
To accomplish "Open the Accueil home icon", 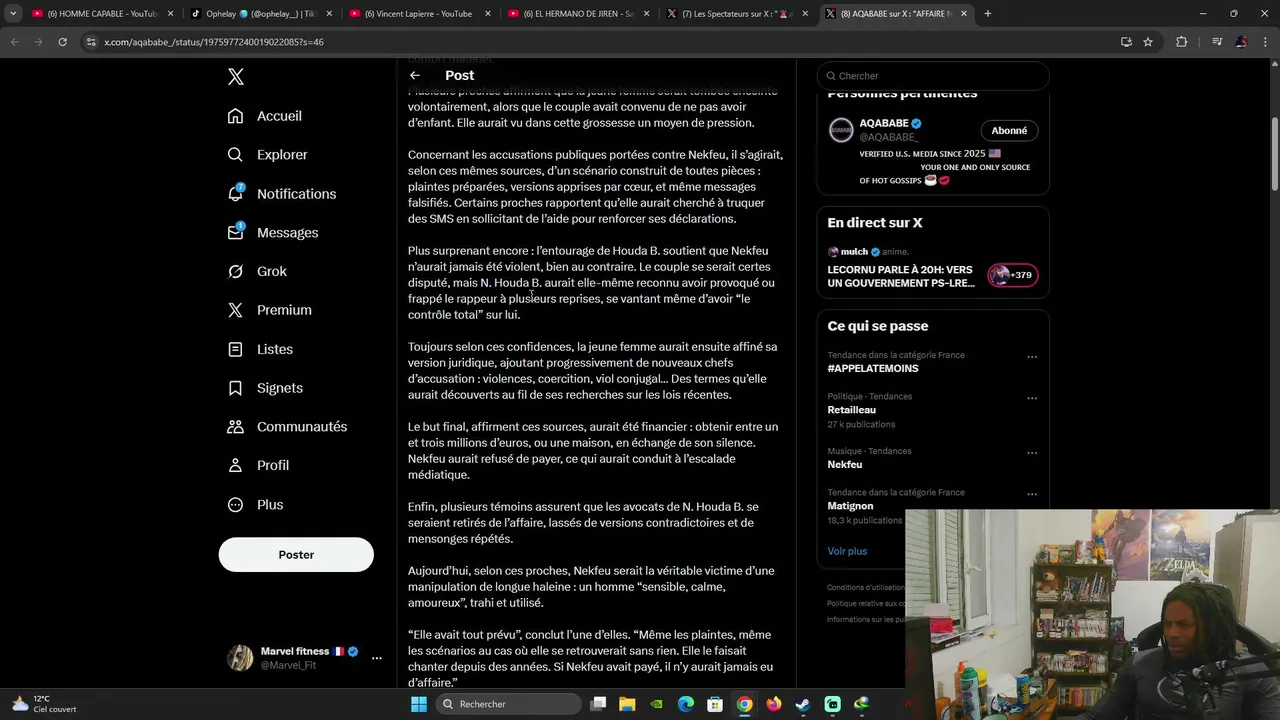I will click(235, 116).
